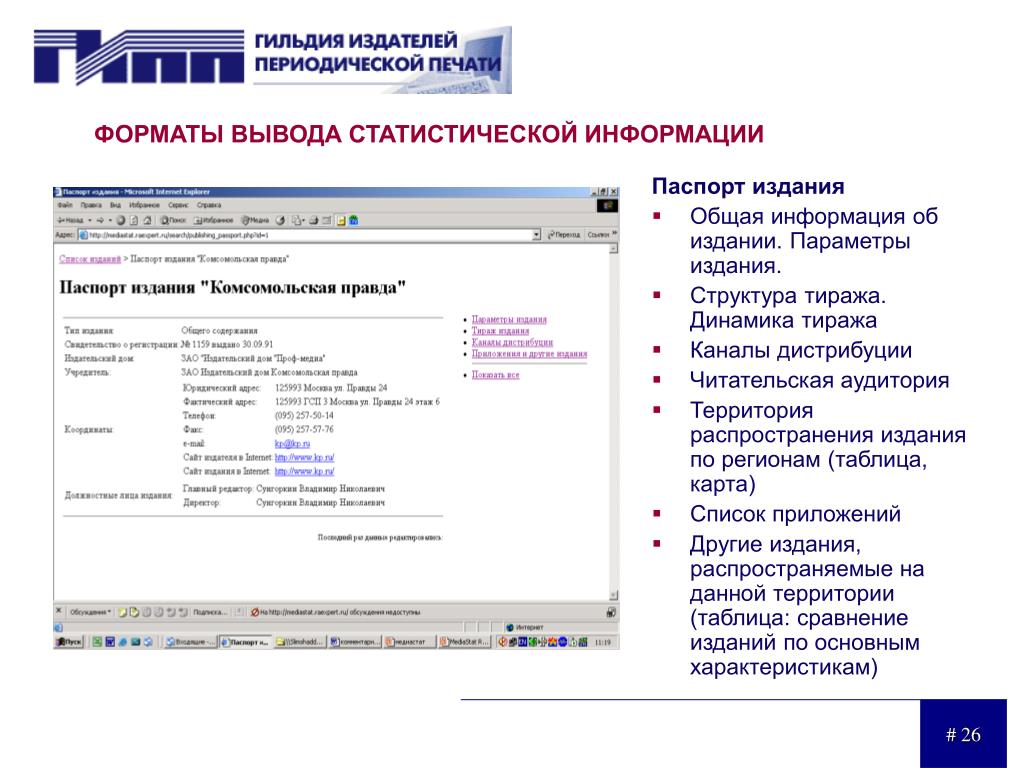Viewport: 1024px width, 768px height.
Task: Click the 'Сунгоркин Владимир Николаевич' editor name
Action: tap(320, 488)
